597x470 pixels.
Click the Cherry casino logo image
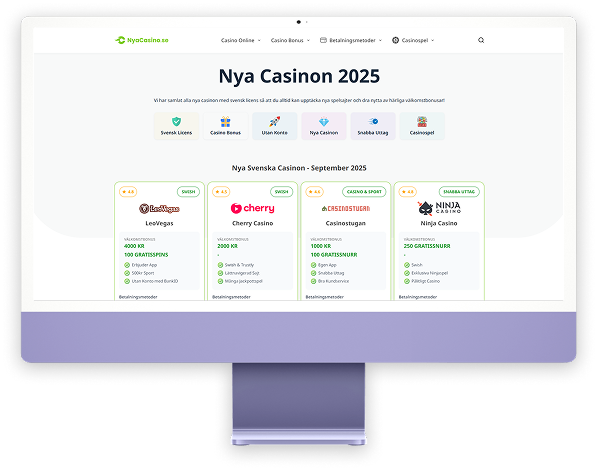252,208
